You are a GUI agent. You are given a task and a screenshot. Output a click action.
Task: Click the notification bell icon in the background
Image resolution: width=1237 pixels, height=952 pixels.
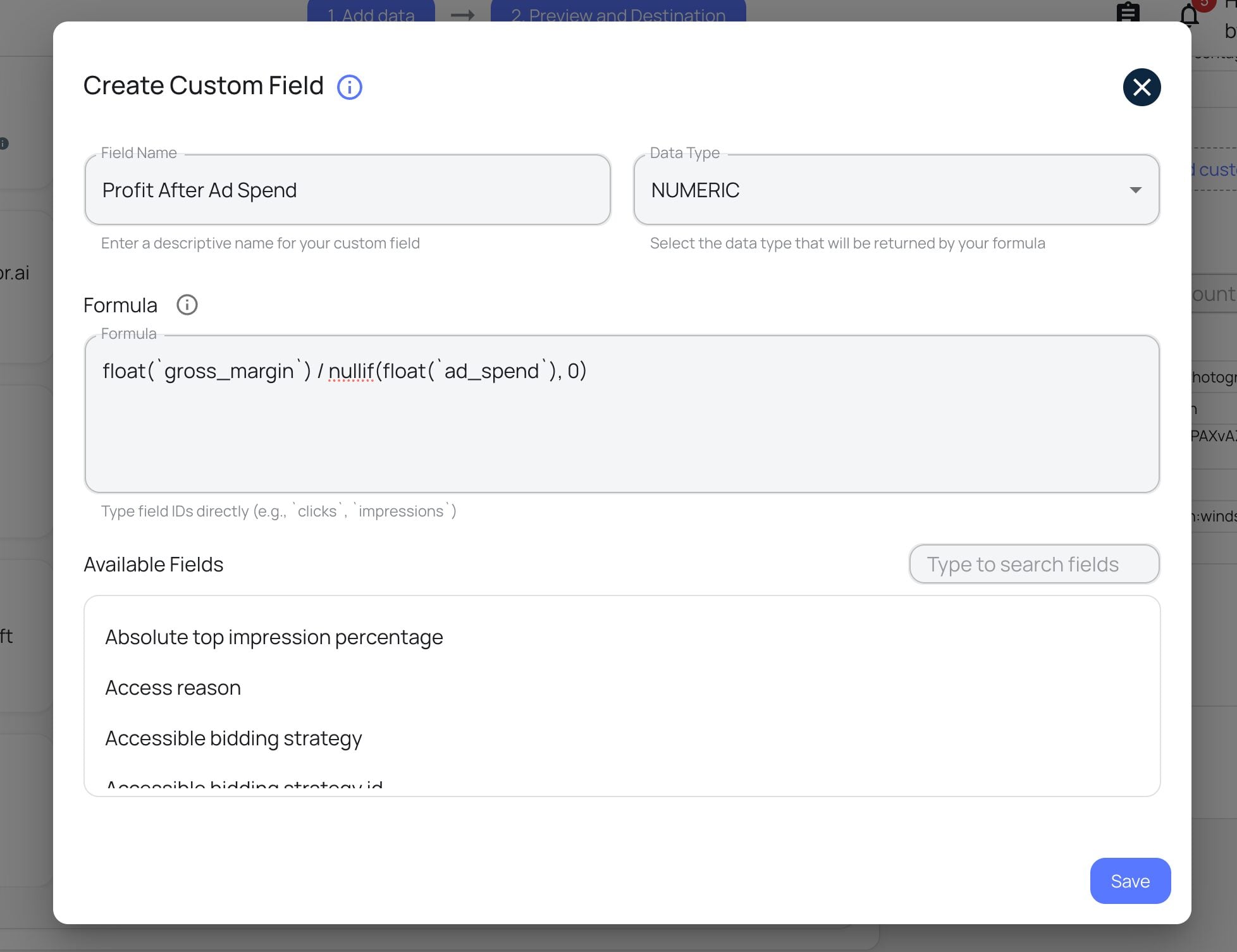pyautogui.click(x=1189, y=14)
